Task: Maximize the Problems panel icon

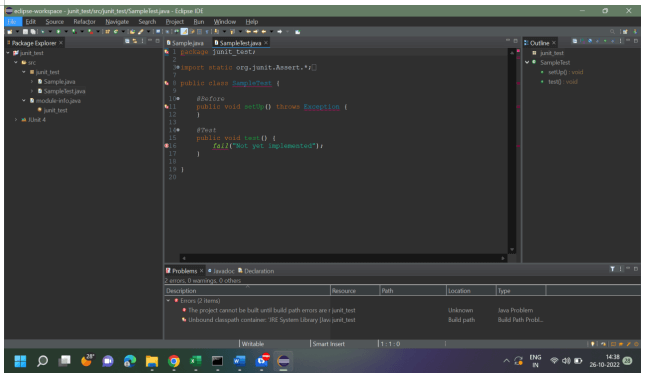Action: click(x=636, y=269)
